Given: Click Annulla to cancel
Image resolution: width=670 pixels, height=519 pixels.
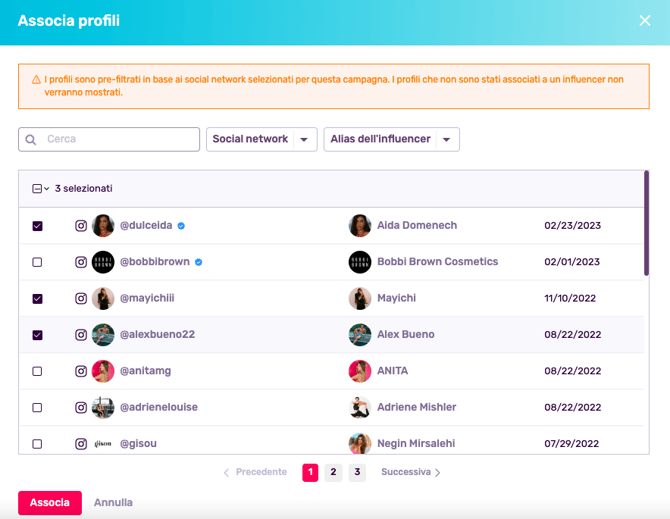Looking at the screenshot, I should 113,503.
